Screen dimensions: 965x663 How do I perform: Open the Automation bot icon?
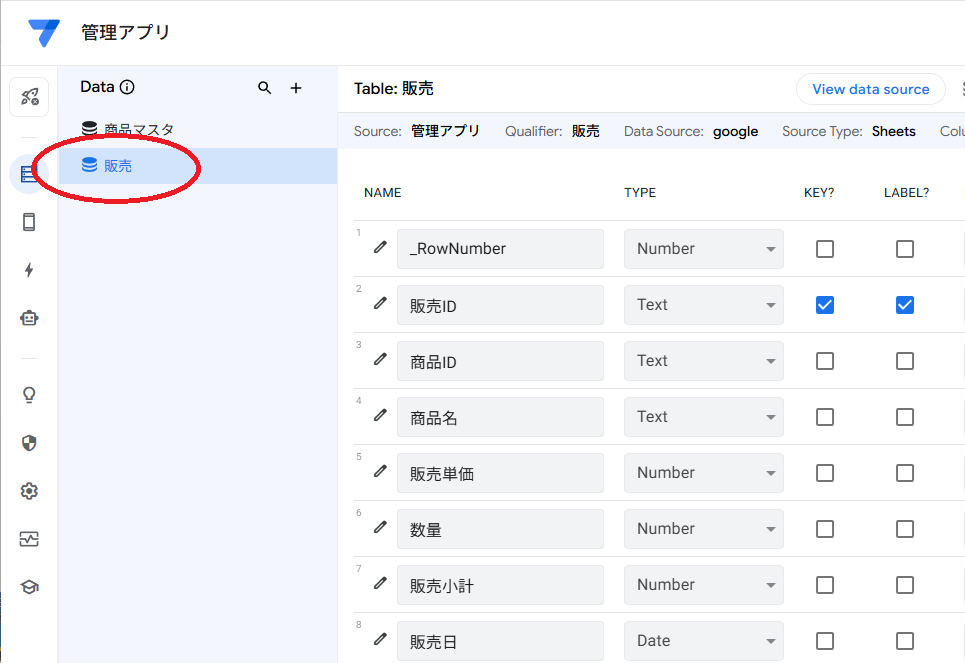[x=29, y=318]
